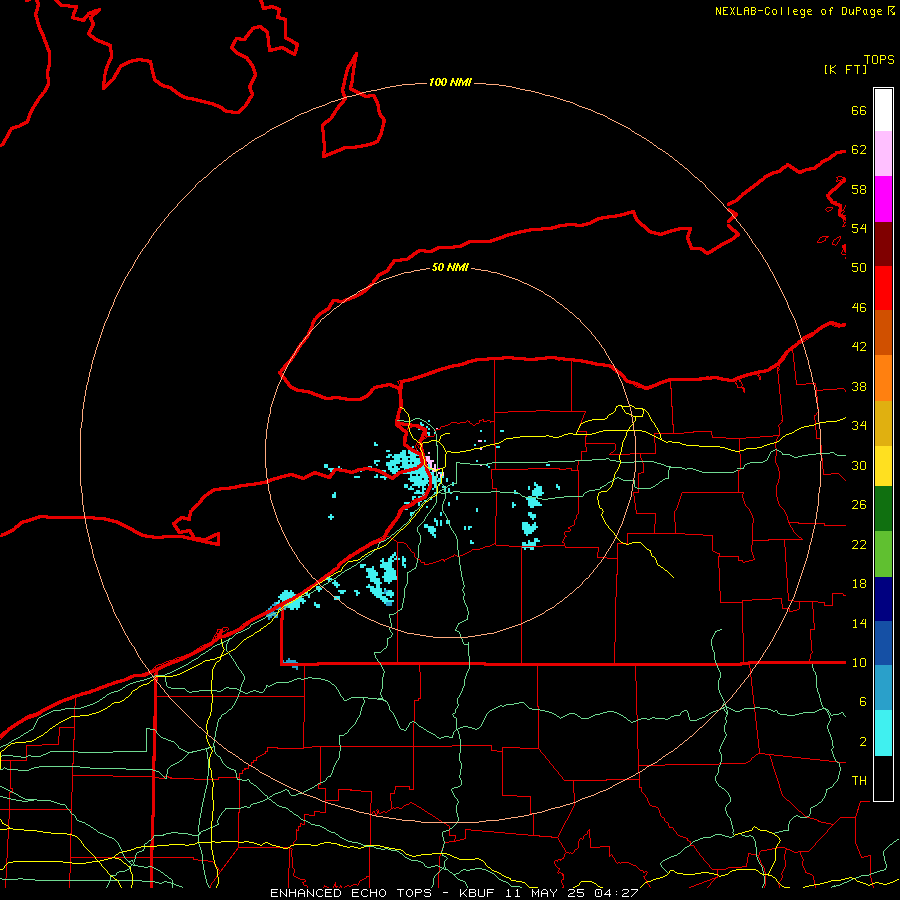Click the gold 38 kft legend swatch

883,422
